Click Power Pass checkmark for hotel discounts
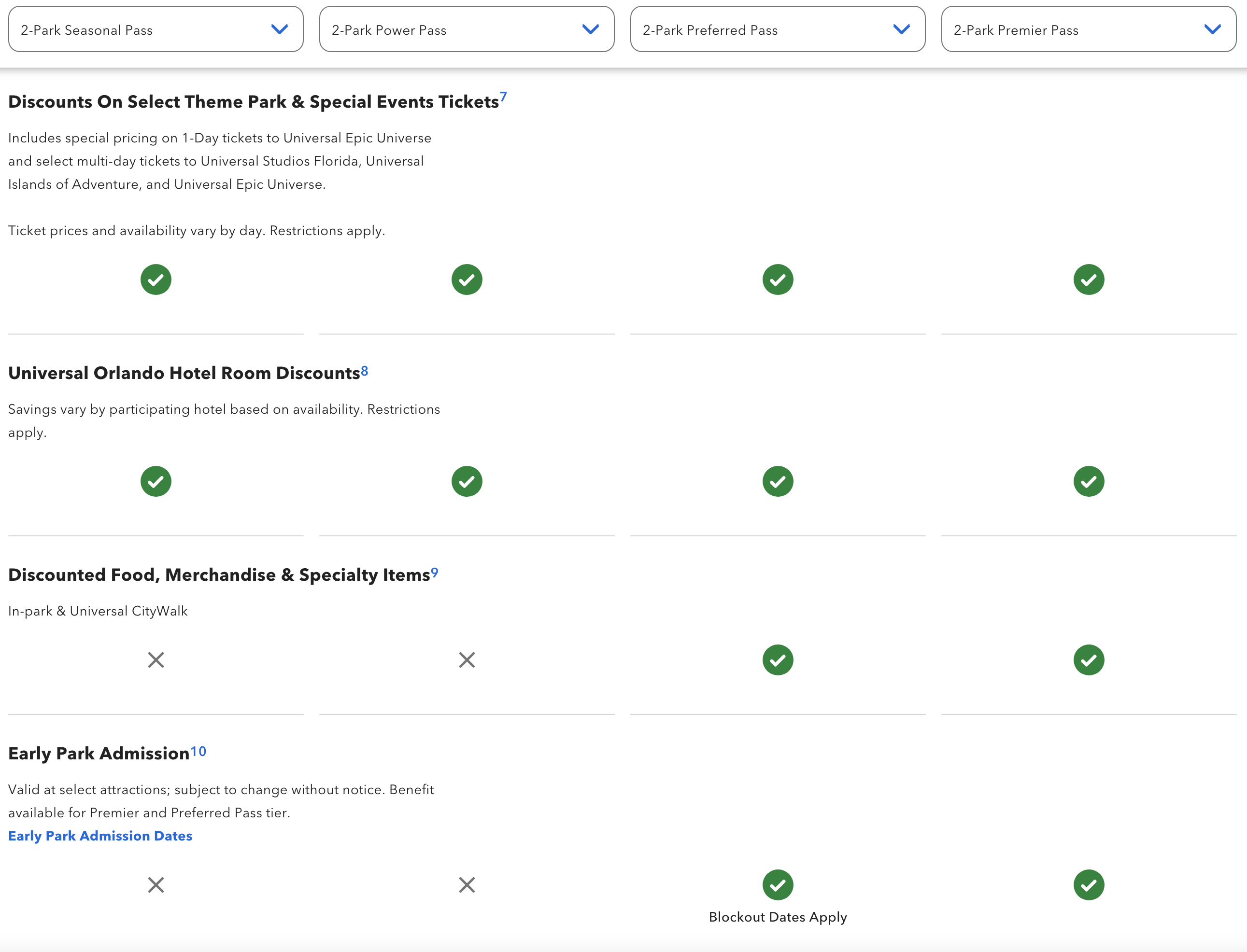Viewport: 1247px width, 952px height. pos(467,481)
